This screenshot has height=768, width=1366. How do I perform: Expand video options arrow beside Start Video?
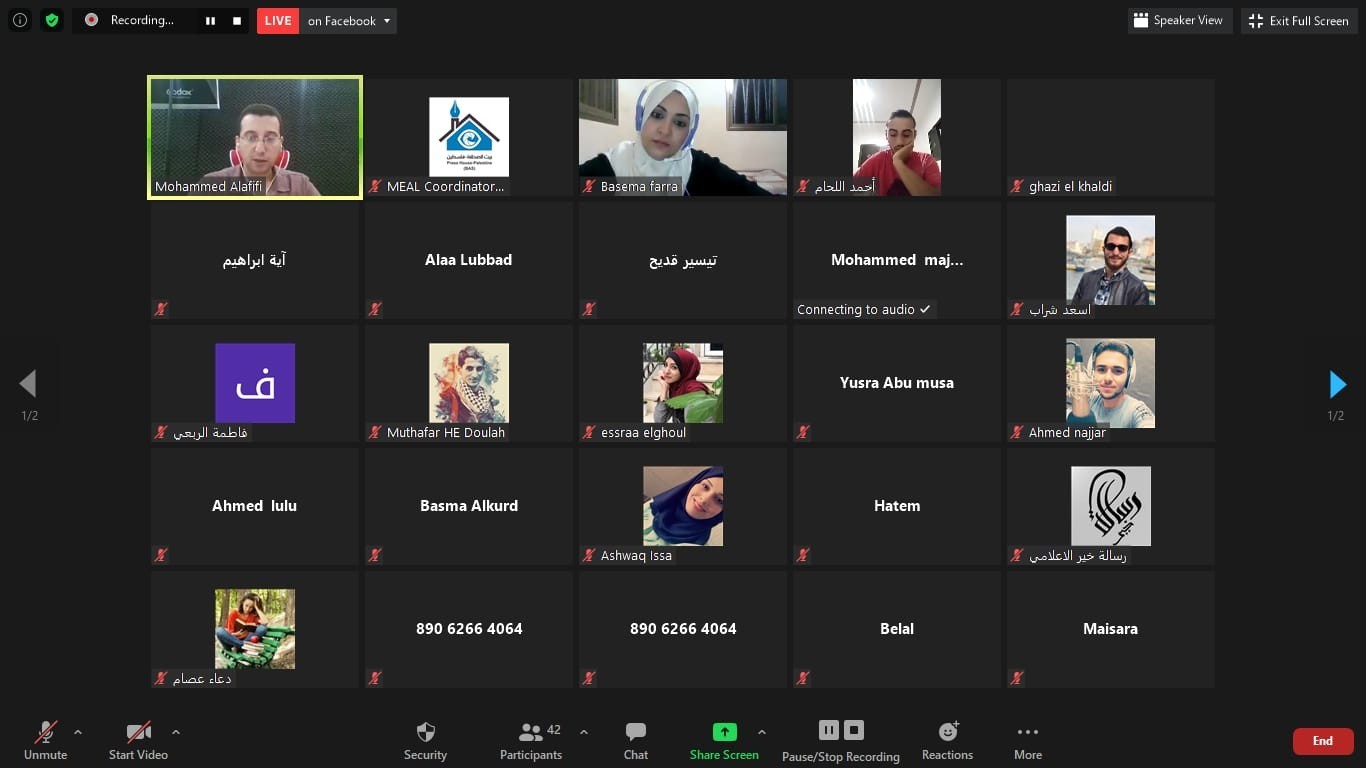(x=176, y=732)
